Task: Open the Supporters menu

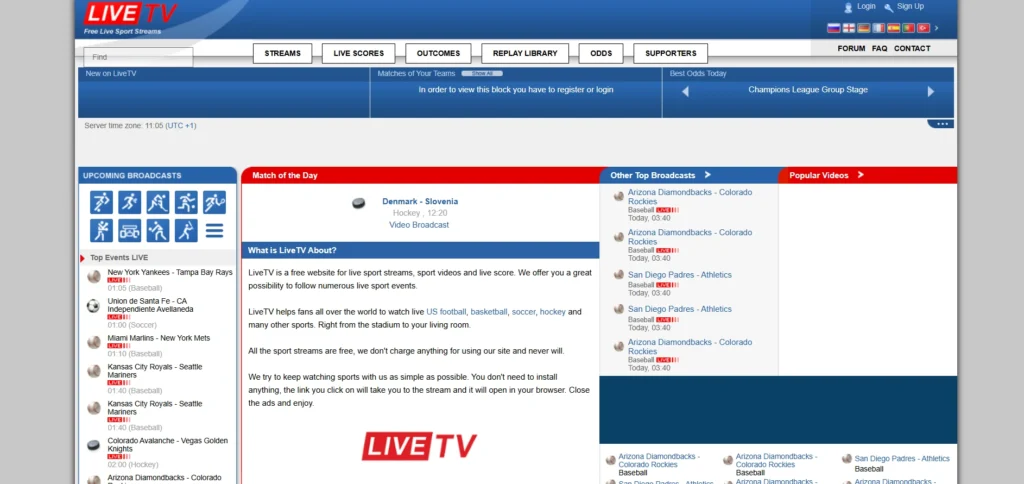Action: [x=671, y=54]
